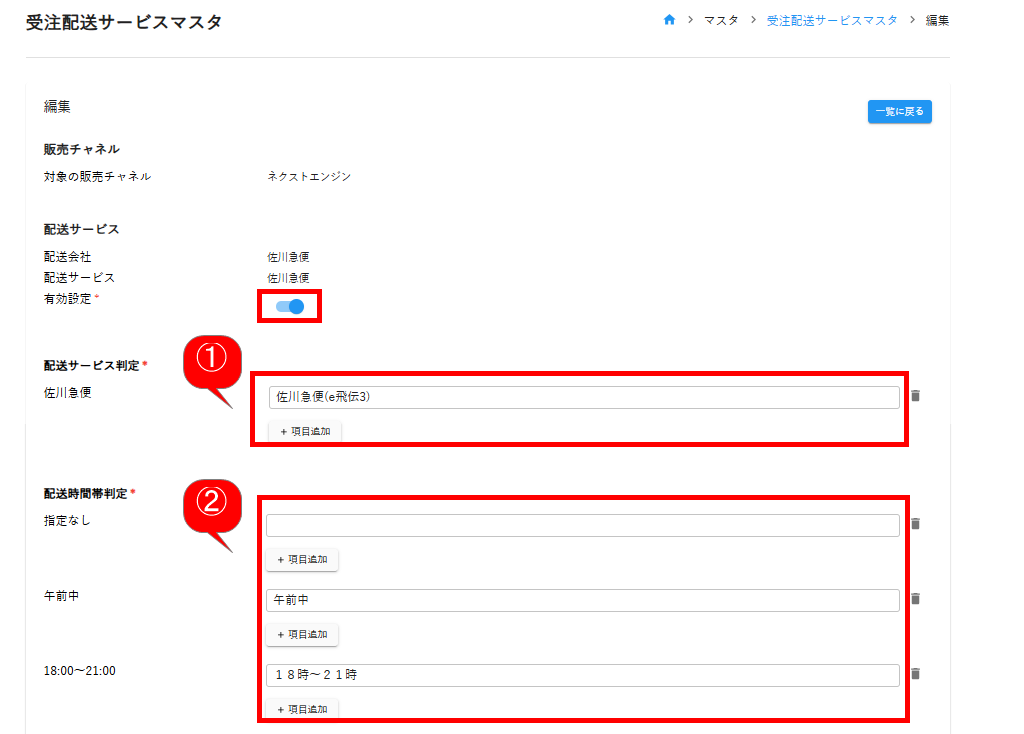Click trash icon for 指定なし row
This screenshot has height=734, width=1024.
915,523
